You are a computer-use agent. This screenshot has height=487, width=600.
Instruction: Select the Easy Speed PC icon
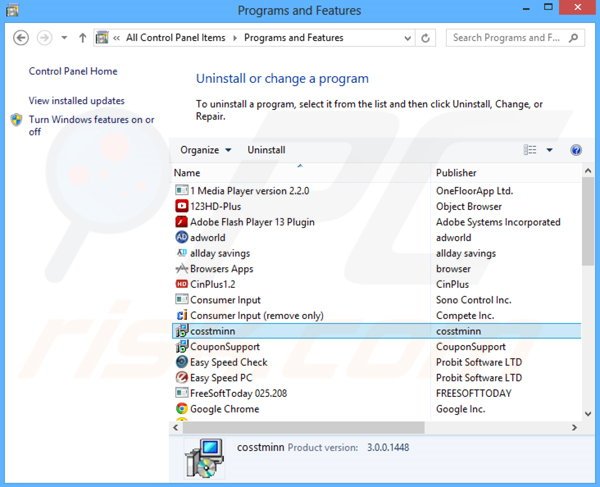coord(182,378)
